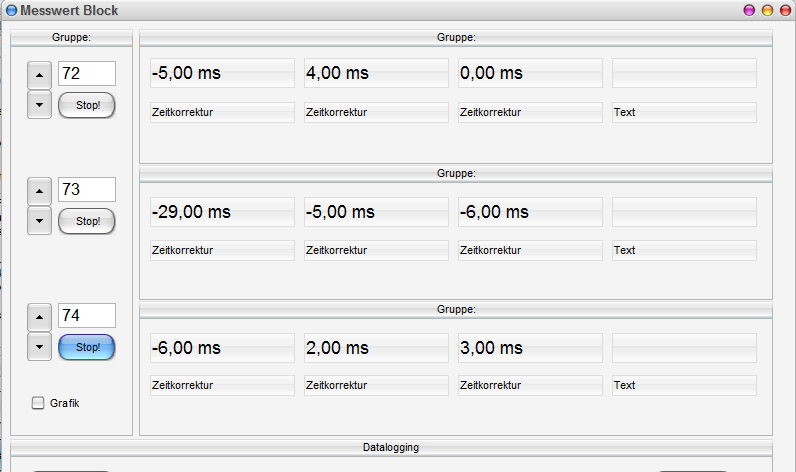Focus the group number field showing 74
This screenshot has height=472, width=796.
87,316
